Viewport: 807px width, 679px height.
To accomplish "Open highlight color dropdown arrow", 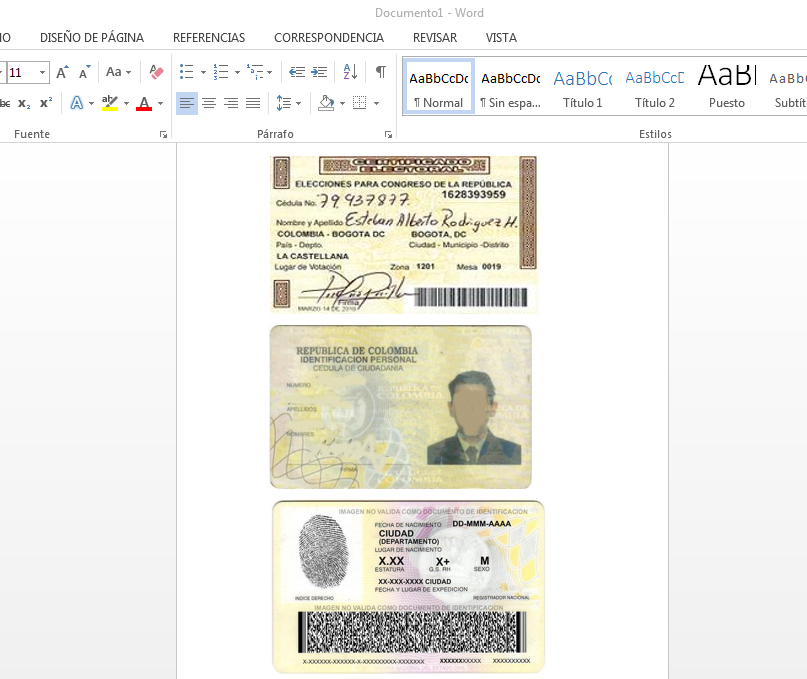I will coord(127,103).
